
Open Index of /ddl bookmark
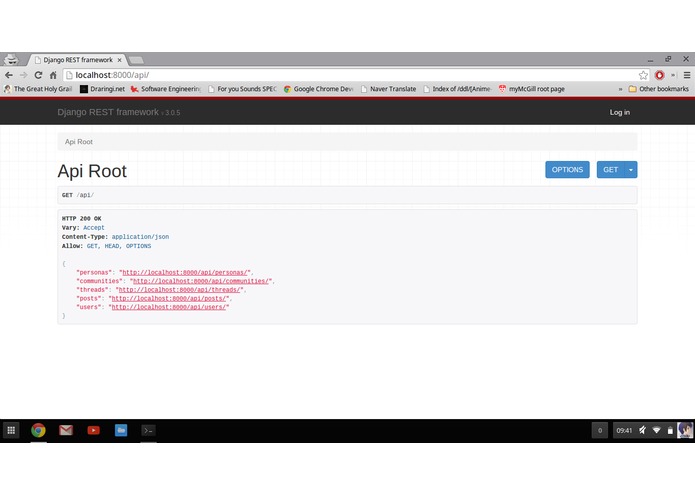click(x=457, y=89)
